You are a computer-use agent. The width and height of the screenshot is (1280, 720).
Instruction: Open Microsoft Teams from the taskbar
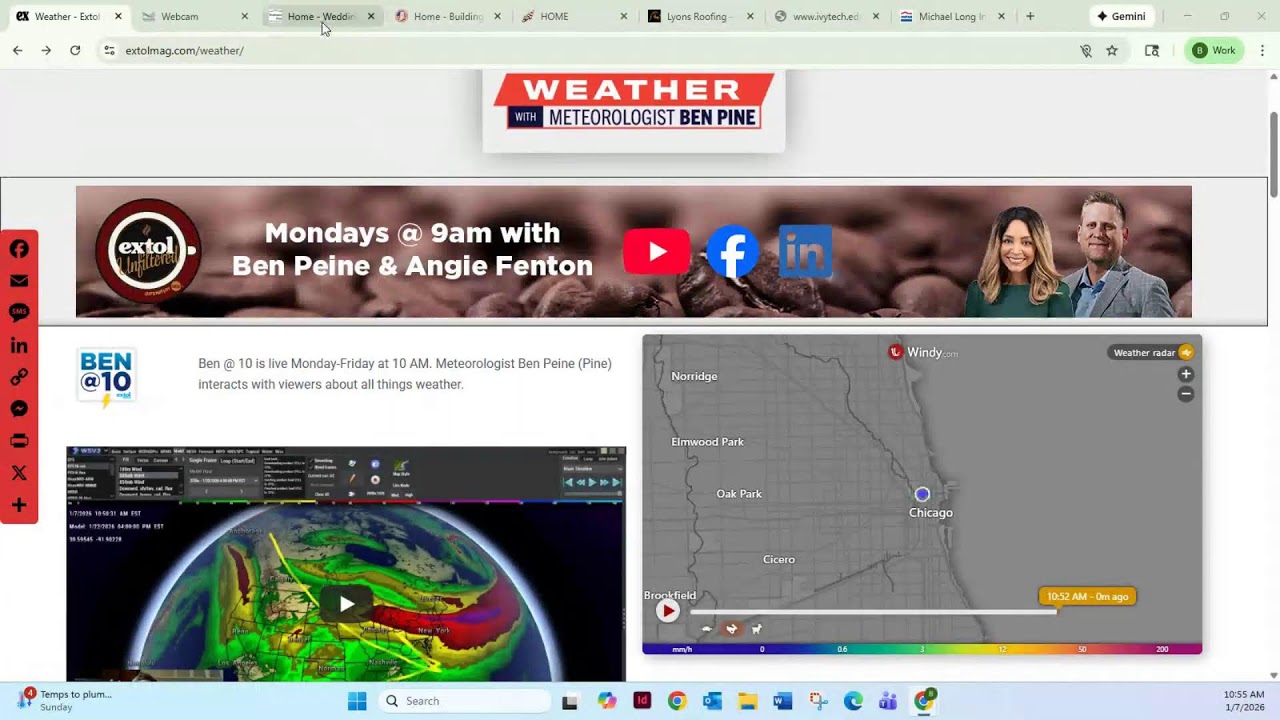(888, 701)
